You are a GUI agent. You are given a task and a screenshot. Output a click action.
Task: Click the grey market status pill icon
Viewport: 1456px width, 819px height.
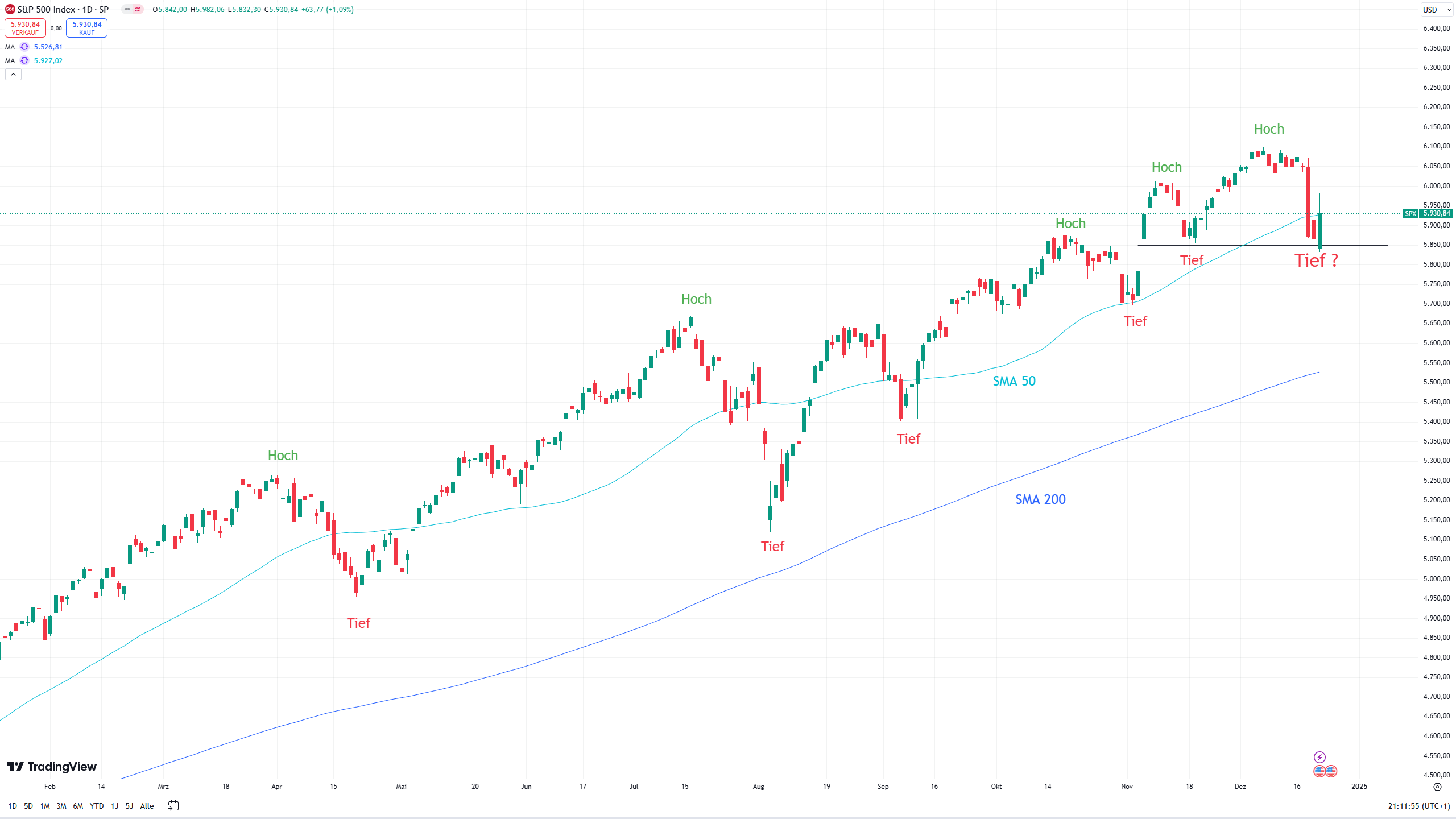(127, 10)
